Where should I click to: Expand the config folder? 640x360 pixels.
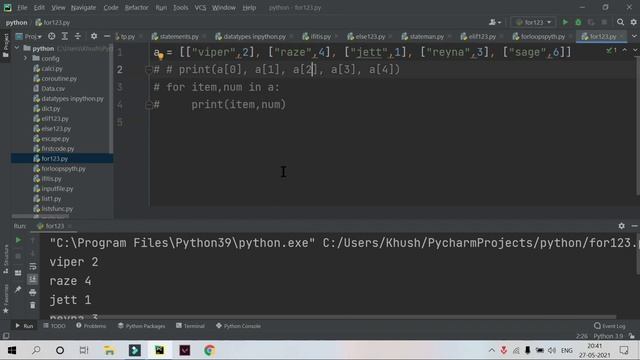click(26, 58)
